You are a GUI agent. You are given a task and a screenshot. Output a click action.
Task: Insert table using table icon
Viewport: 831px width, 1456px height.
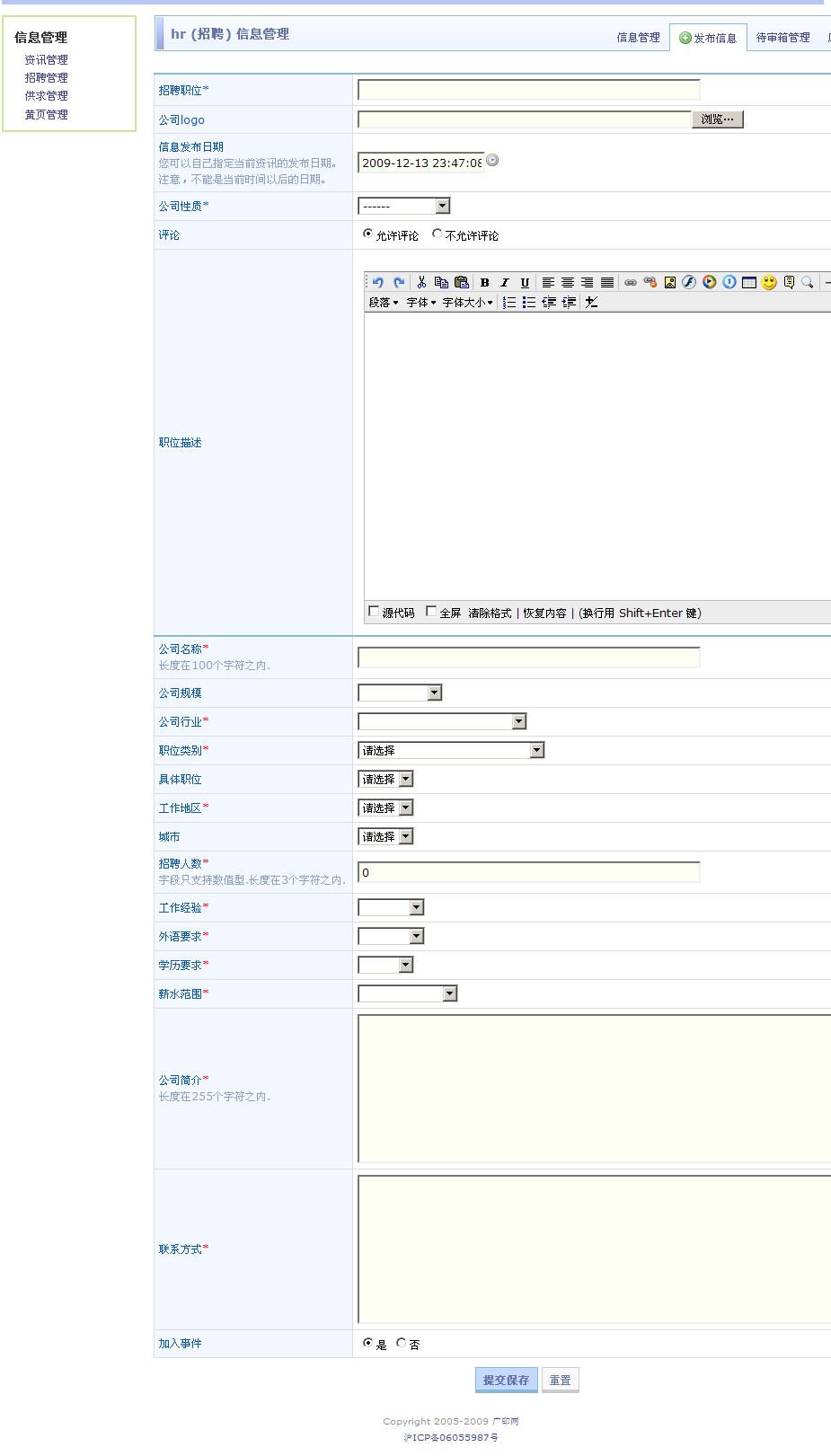[x=749, y=282]
